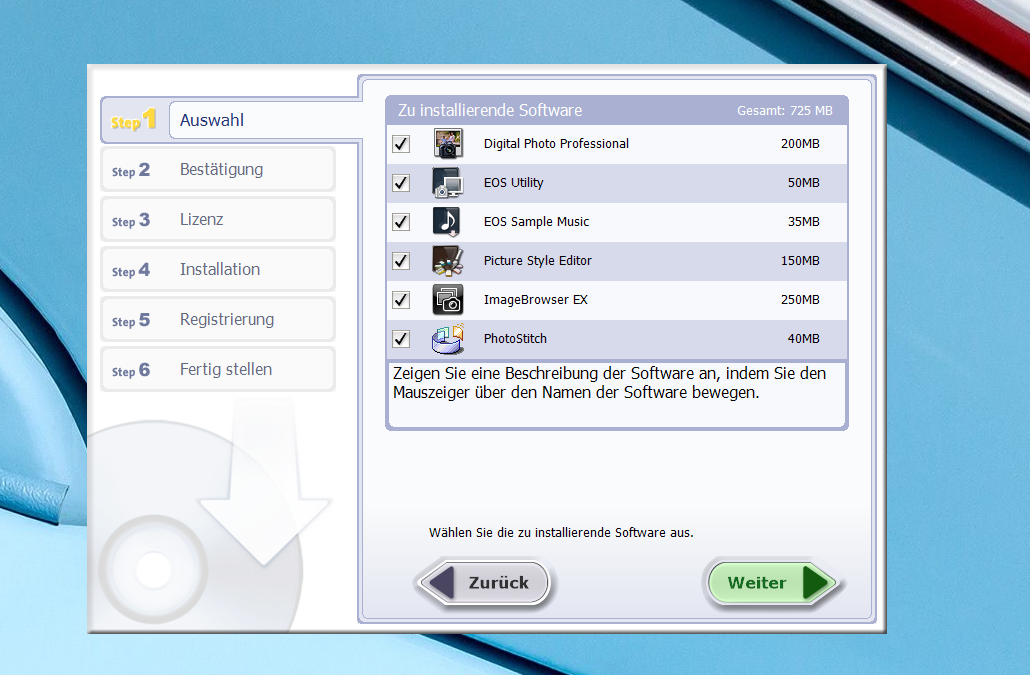Viewport: 1030px width, 675px height.
Task: Click the 35MB size value
Action: coord(804,222)
